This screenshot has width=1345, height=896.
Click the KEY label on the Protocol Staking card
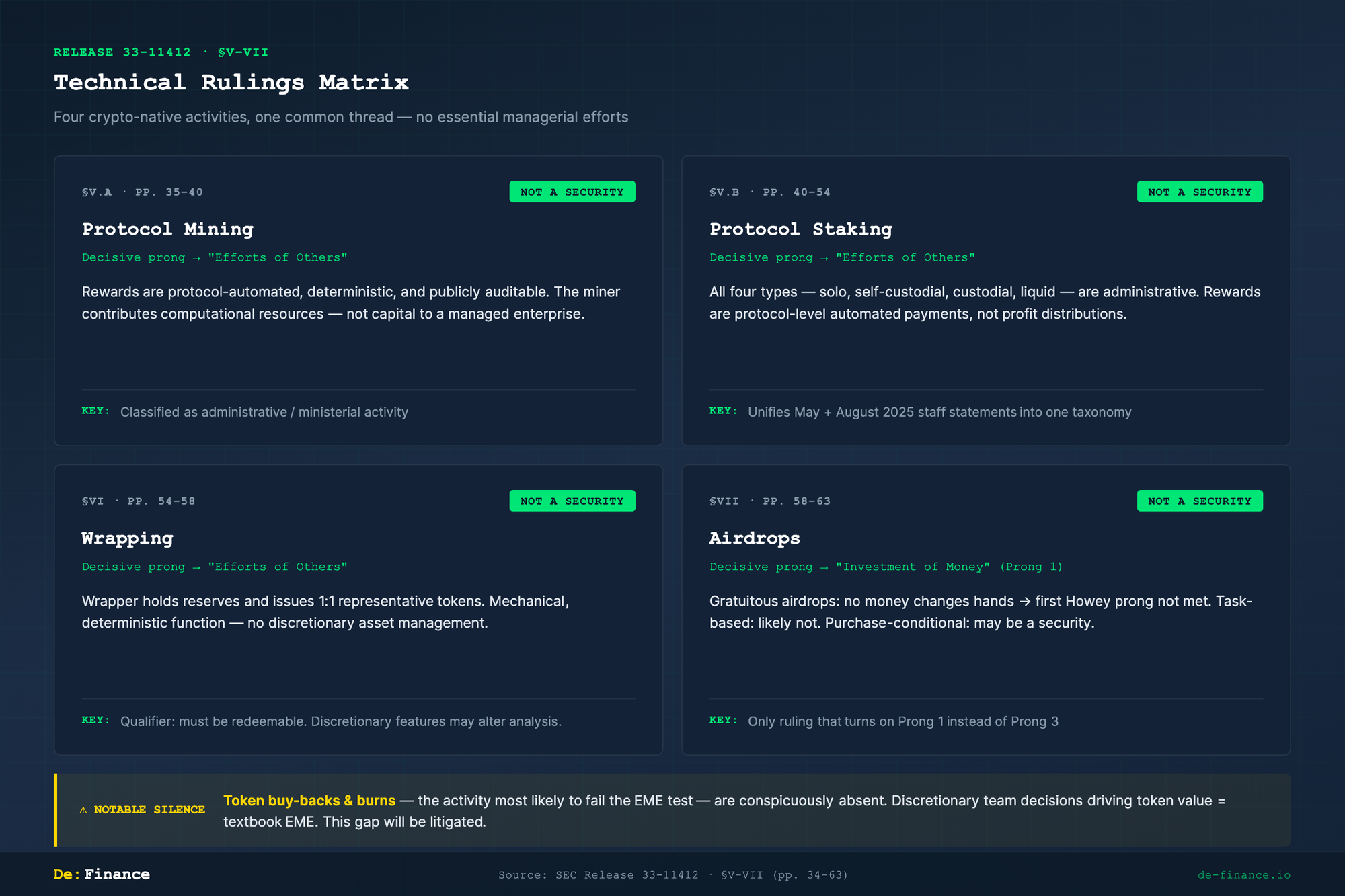[x=722, y=411]
